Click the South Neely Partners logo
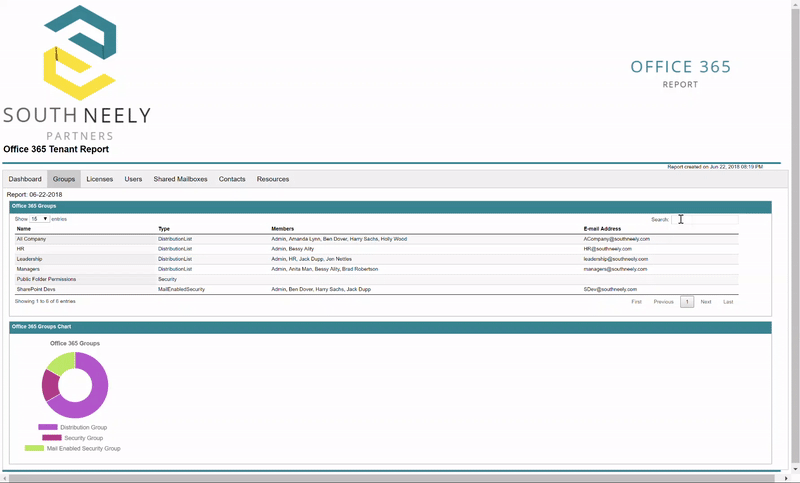This screenshot has width=800, height=483. [78, 73]
